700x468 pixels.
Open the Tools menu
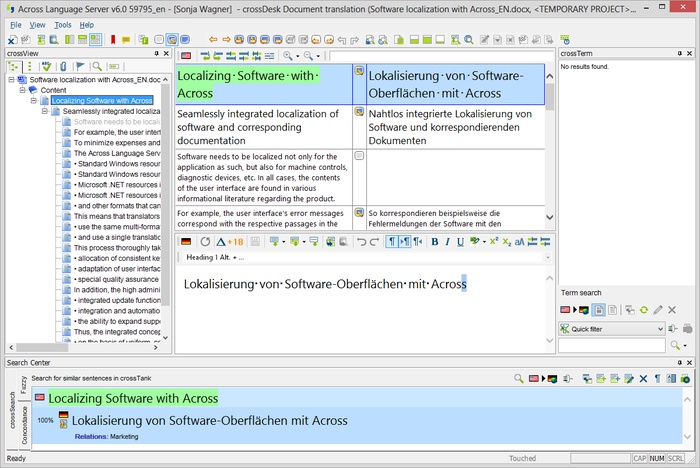click(63, 25)
